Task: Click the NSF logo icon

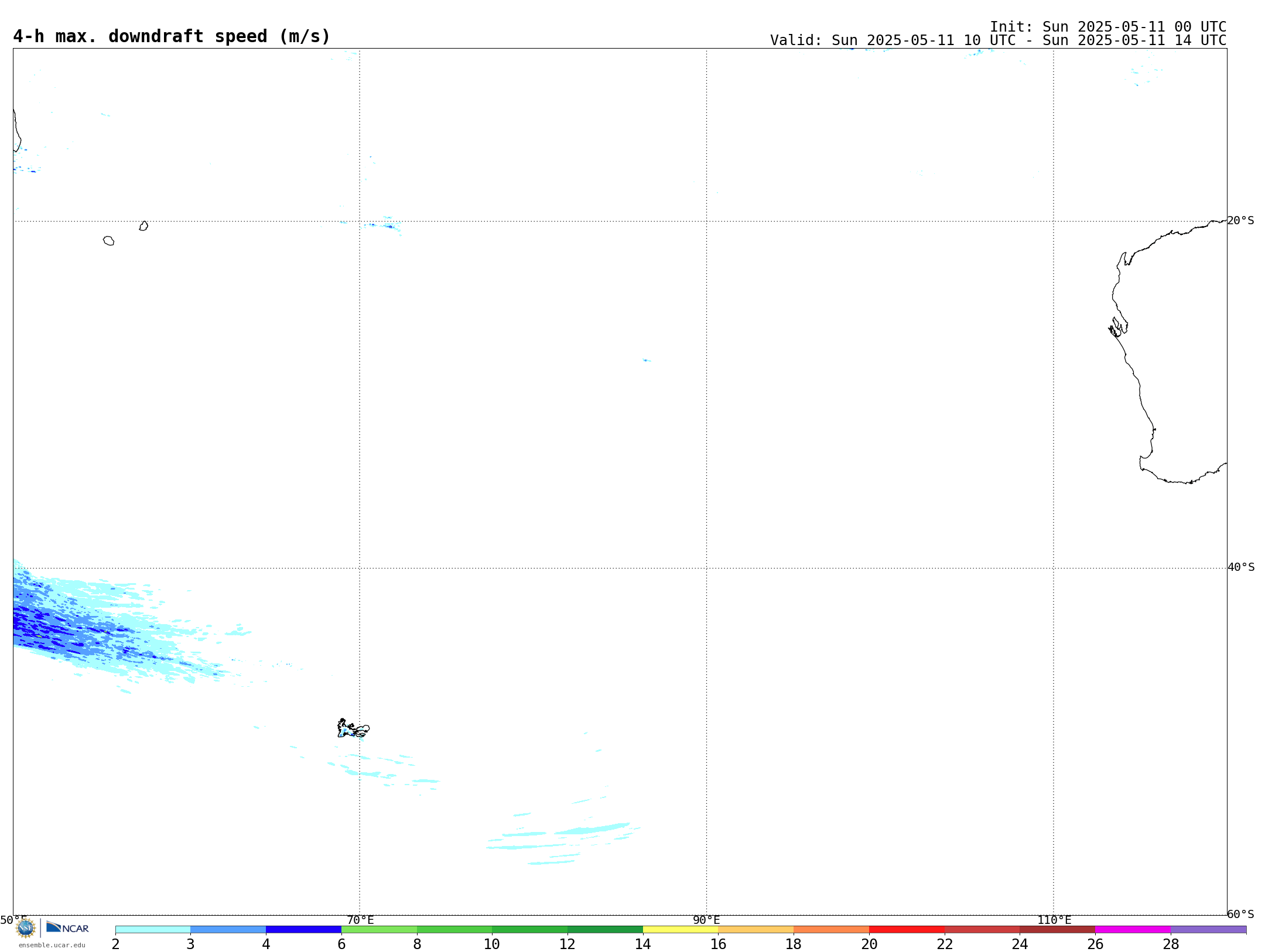Action: pos(26,928)
